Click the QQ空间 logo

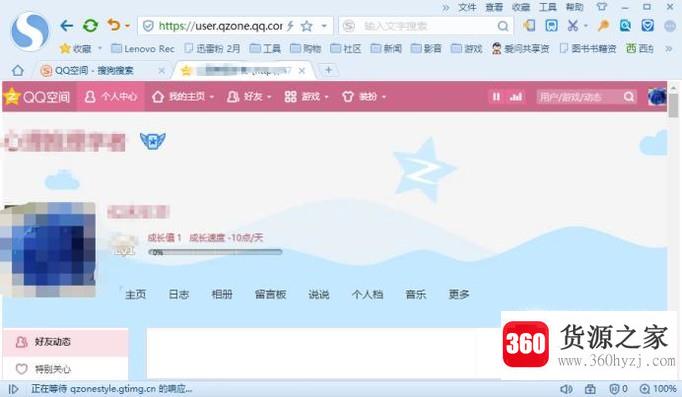click(37, 97)
